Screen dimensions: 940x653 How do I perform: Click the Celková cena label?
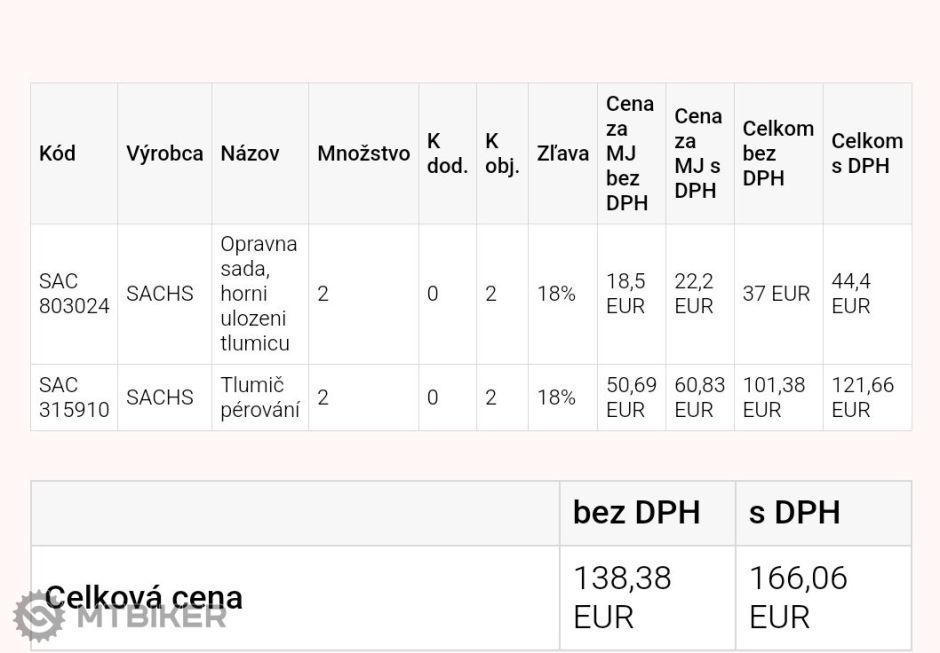tap(144, 597)
